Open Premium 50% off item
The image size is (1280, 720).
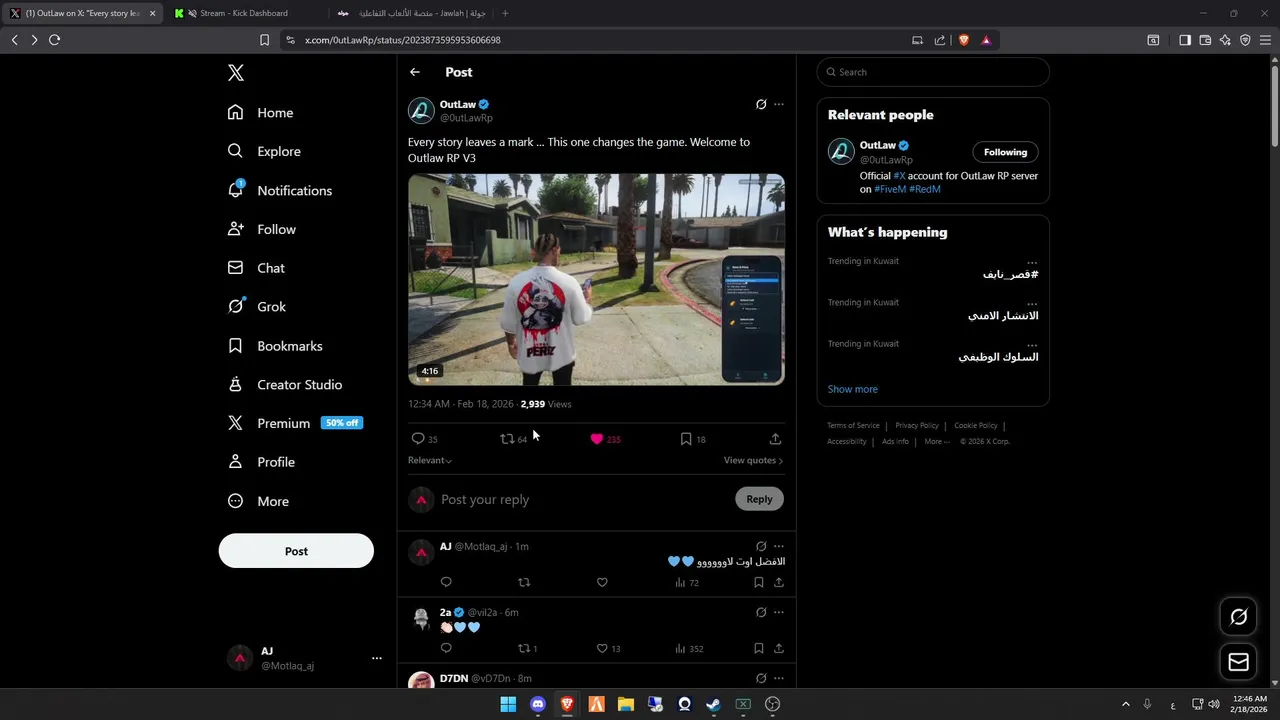(x=294, y=423)
